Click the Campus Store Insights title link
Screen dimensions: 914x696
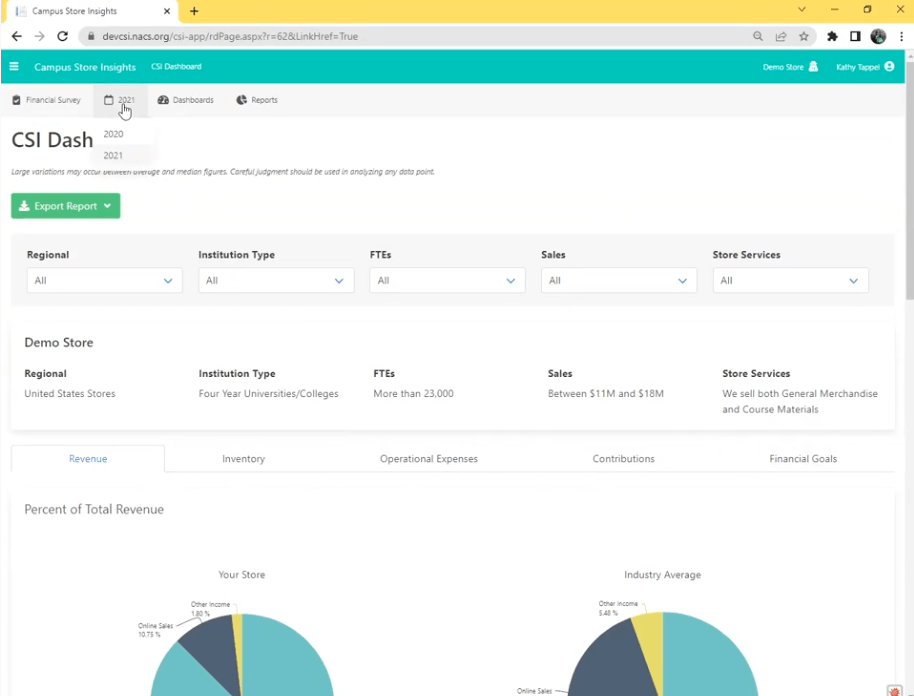(x=85, y=67)
